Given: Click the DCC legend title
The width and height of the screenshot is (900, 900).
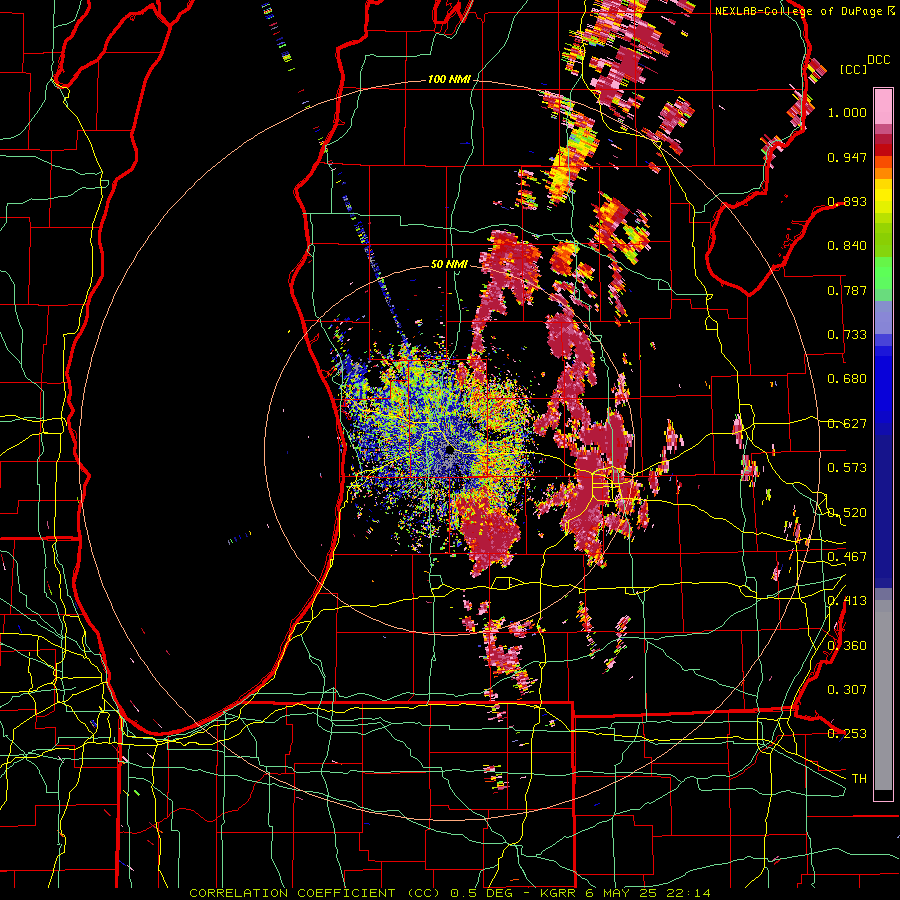Looking at the screenshot, I should [x=878, y=60].
